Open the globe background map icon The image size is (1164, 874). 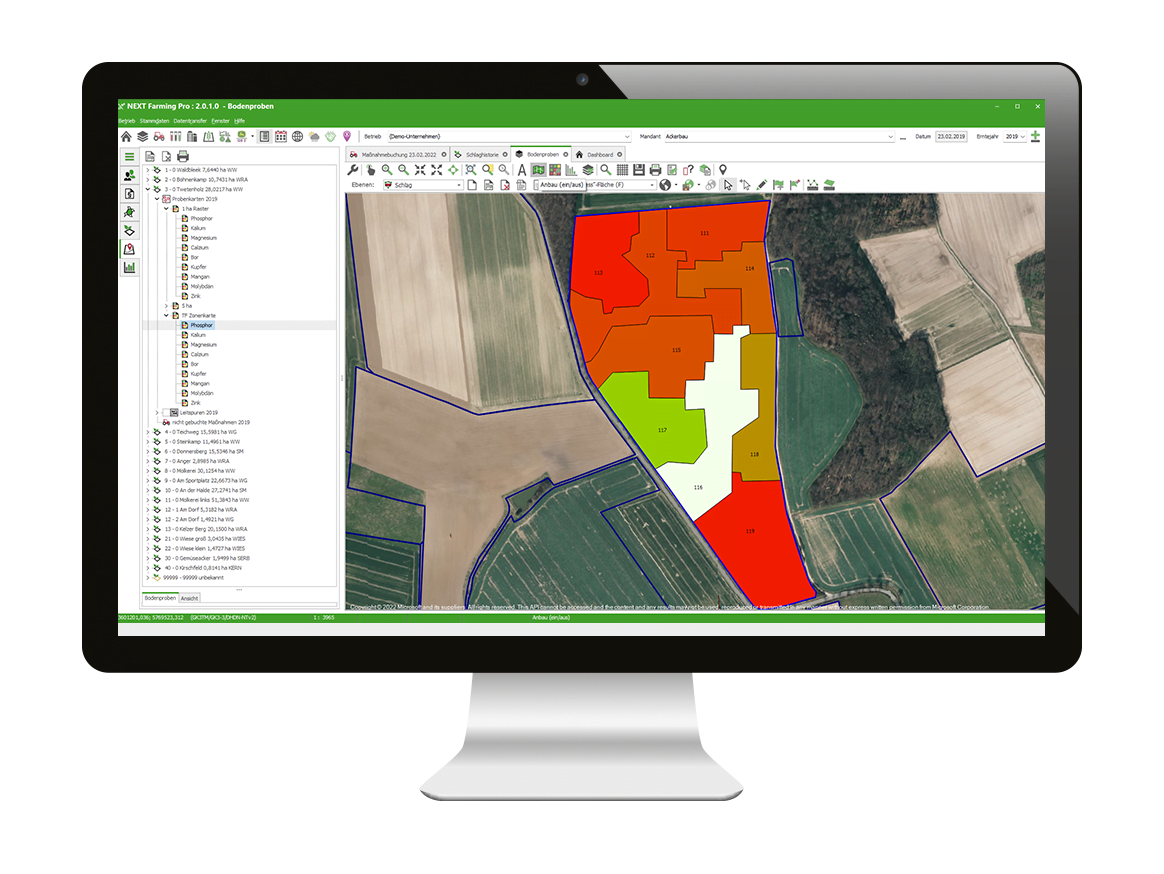click(664, 185)
